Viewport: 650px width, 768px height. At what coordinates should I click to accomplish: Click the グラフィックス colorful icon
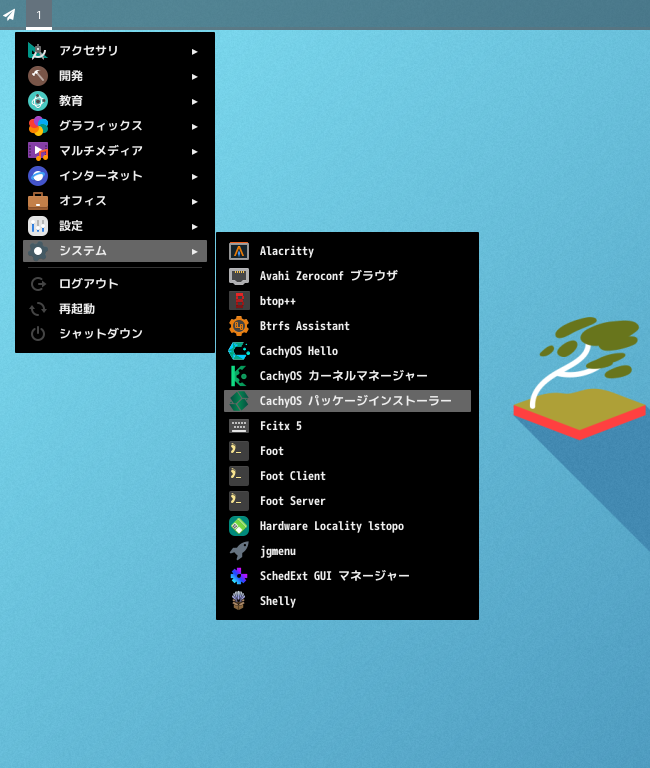click(x=38, y=126)
